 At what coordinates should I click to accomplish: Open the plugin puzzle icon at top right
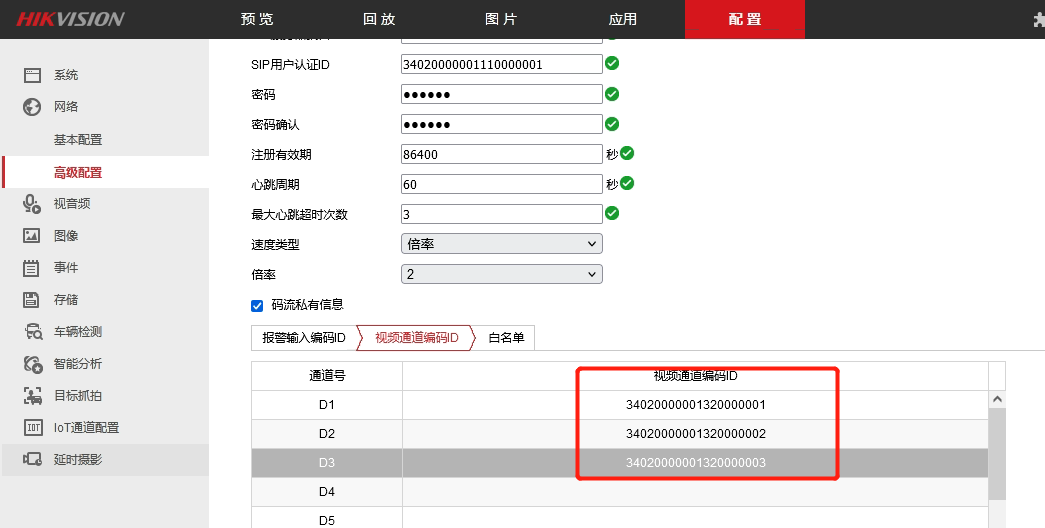[1039, 20]
